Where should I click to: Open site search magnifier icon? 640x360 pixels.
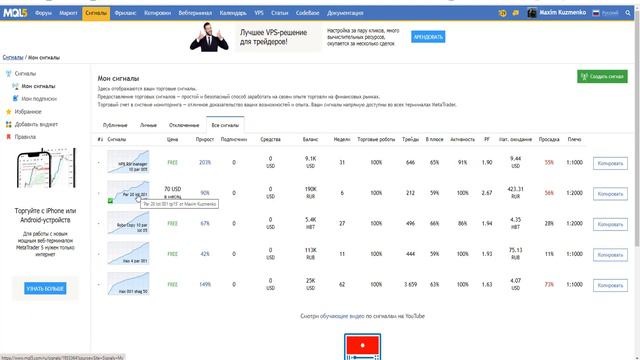628,13
